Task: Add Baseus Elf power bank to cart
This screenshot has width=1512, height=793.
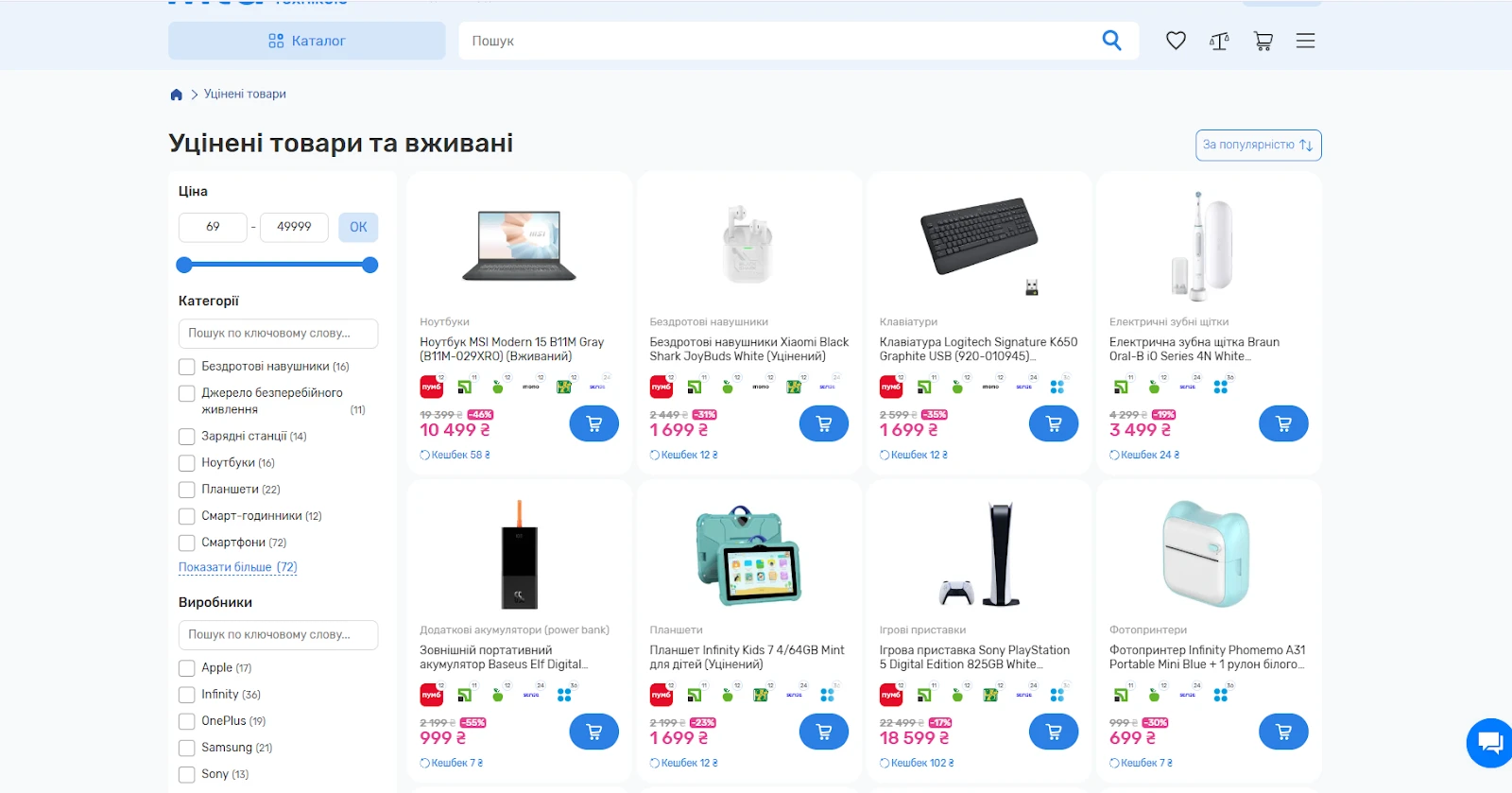Action: [x=594, y=732]
